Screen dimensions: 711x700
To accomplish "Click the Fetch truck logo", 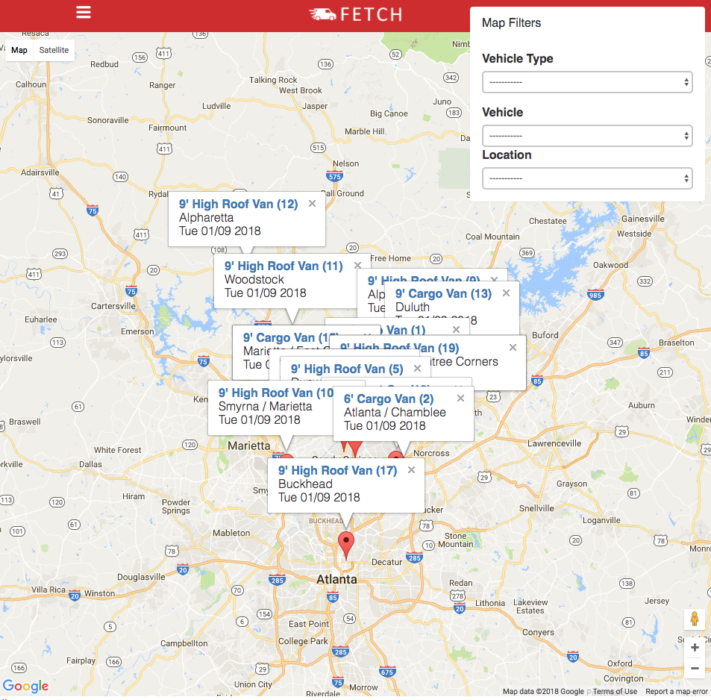I will [x=355, y=14].
